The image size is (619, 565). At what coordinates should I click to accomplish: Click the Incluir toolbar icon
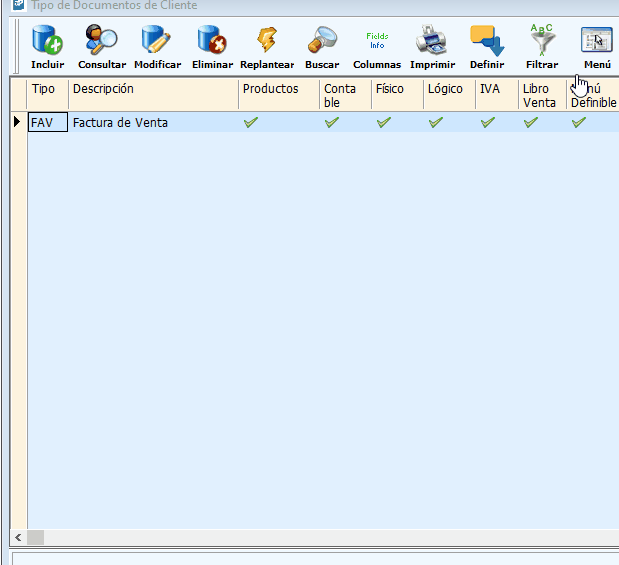click(47, 47)
